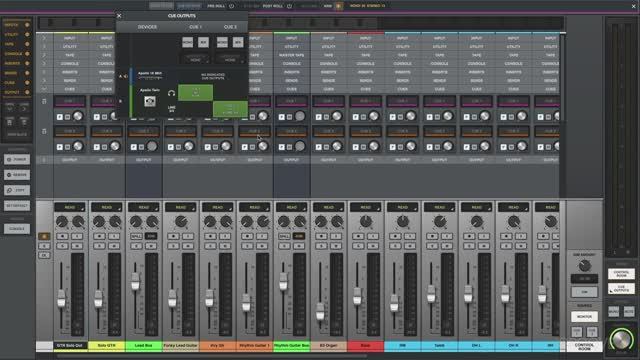This screenshot has width=640, height=360.
Task: Toggle the Cue 1 MONO button
Action: 187,42
